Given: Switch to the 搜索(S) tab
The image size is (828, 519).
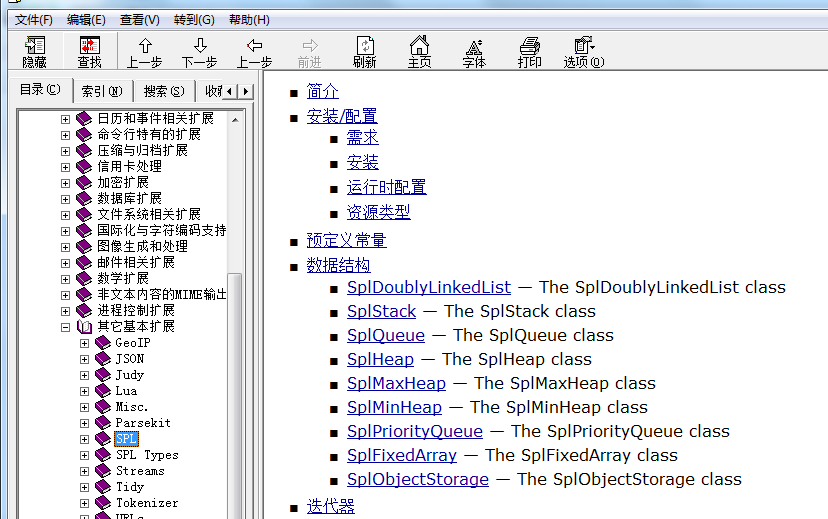Looking at the screenshot, I should 164,91.
